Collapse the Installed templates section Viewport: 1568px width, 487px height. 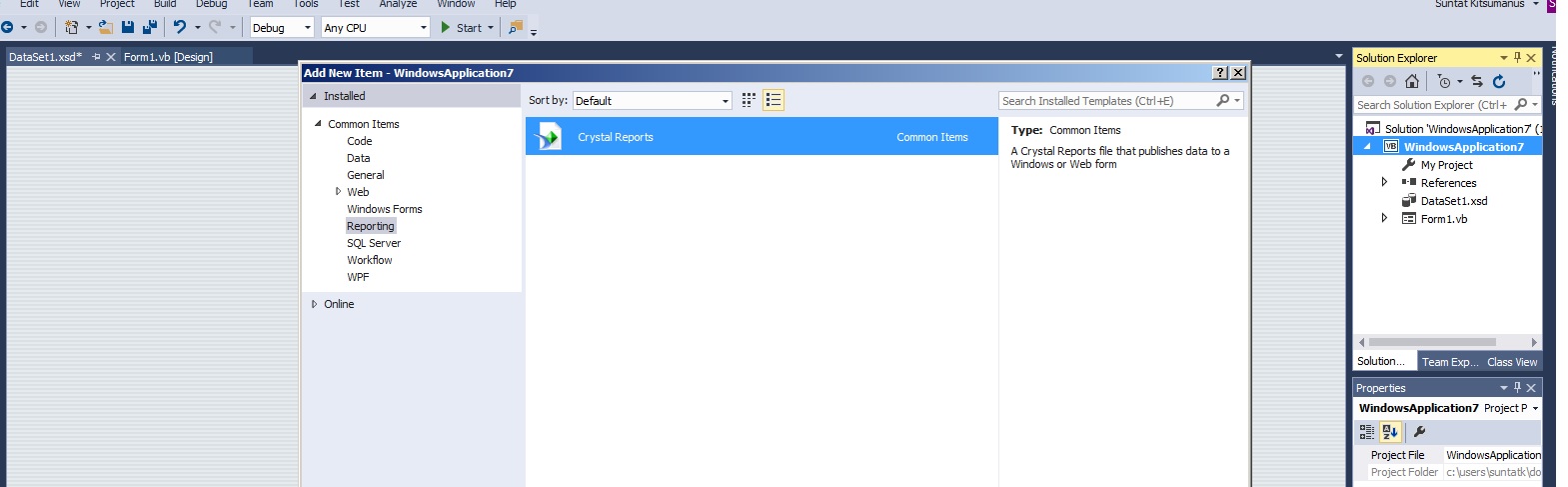pyautogui.click(x=313, y=96)
